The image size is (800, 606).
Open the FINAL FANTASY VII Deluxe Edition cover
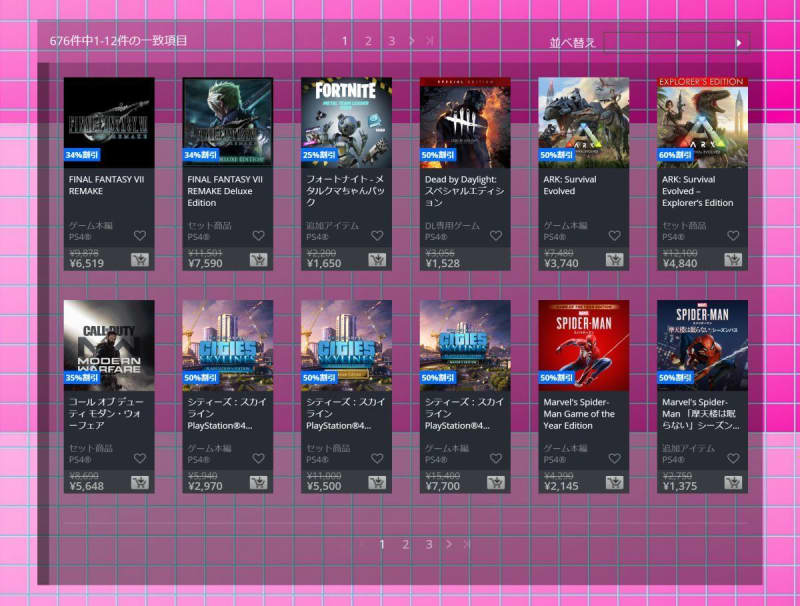[x=228, y=122]
